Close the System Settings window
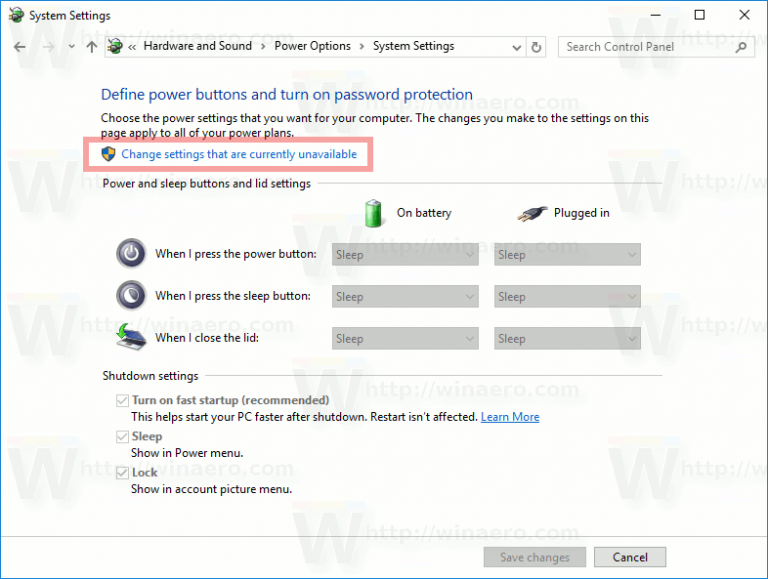The image size is (768, 579). point(744,15)
